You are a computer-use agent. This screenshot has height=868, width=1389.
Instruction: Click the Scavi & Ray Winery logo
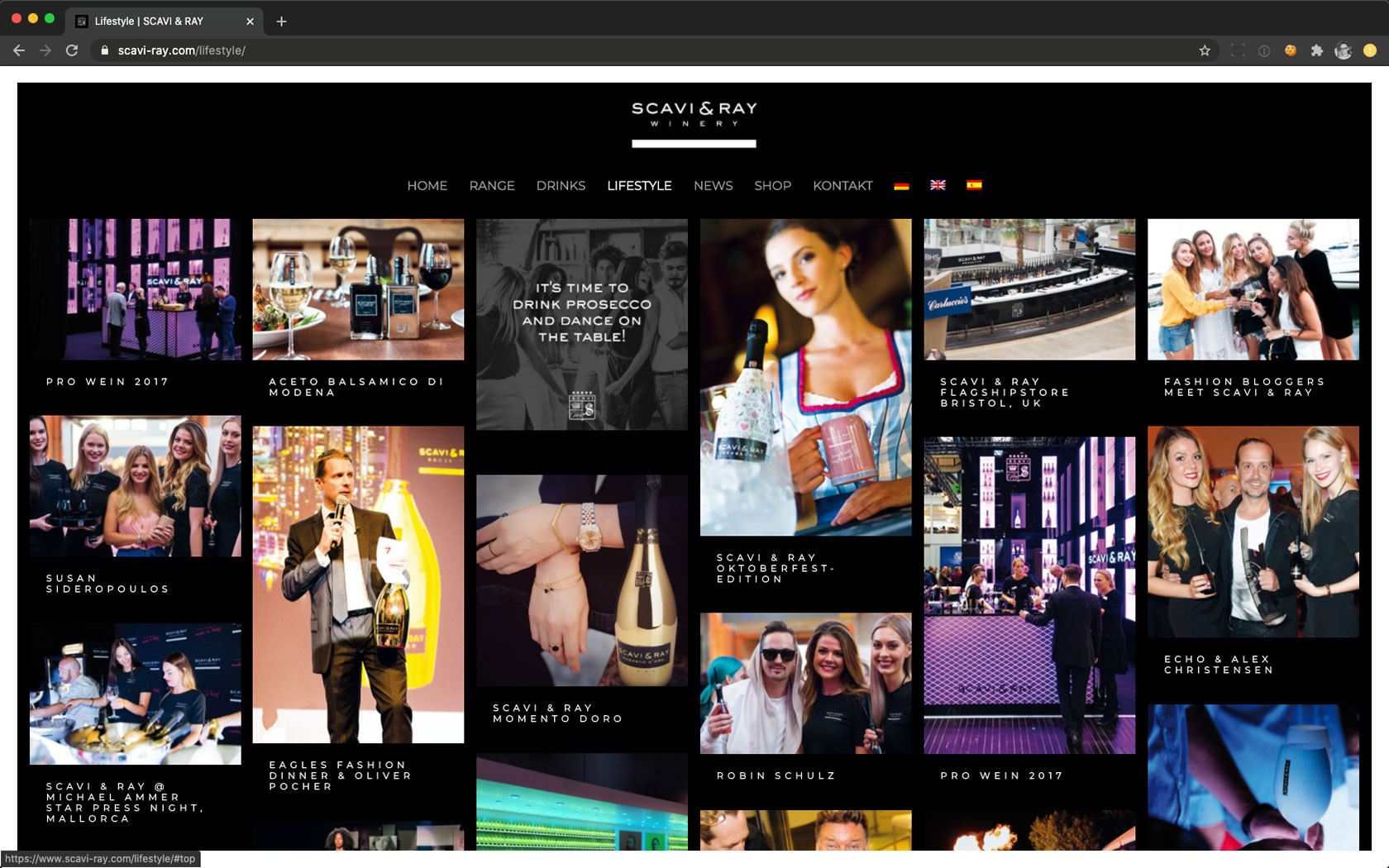click(x=694, y=115)
